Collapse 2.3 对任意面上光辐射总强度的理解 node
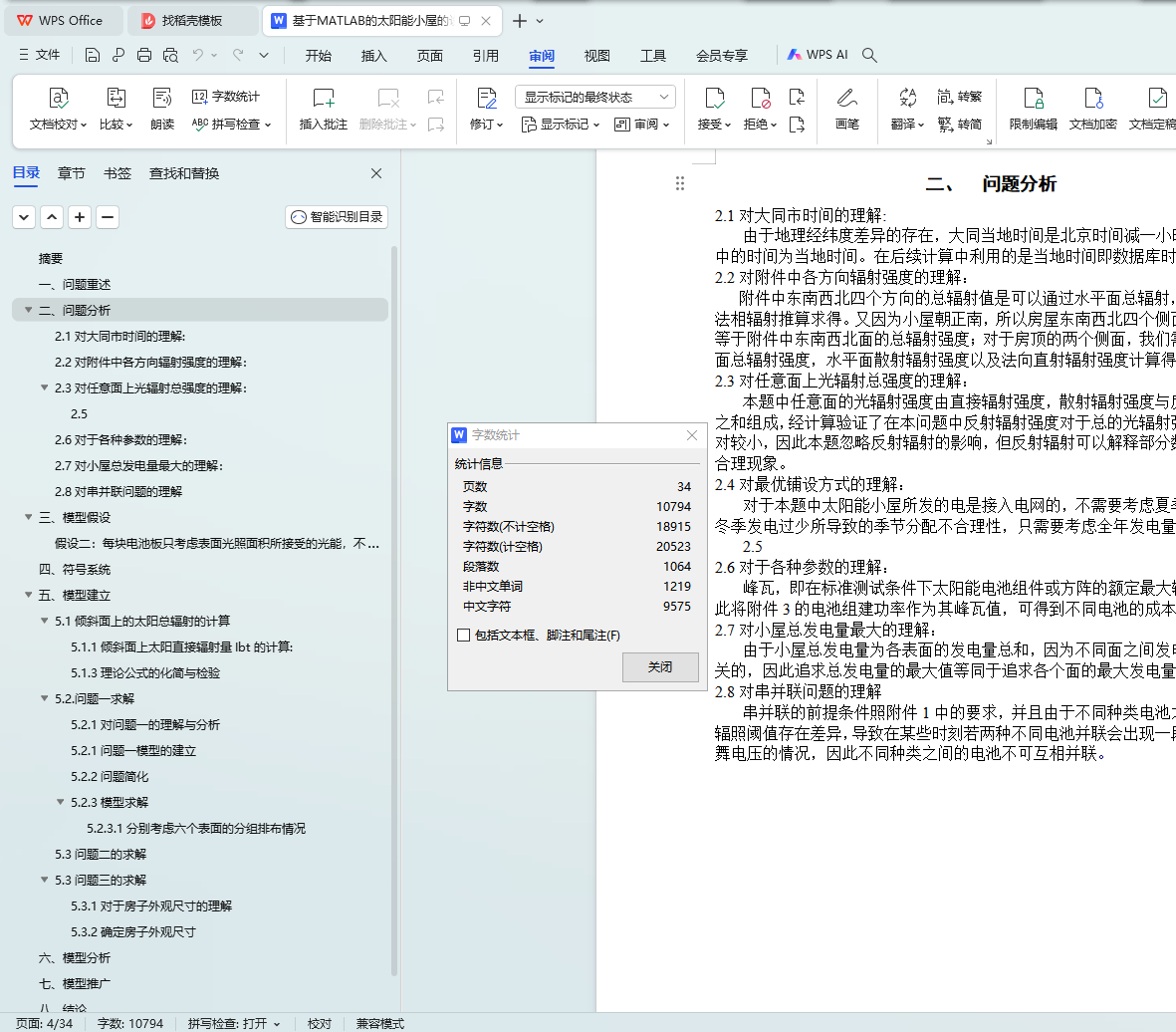This screenshot has width=1176, height=1032. coord(44,388)
